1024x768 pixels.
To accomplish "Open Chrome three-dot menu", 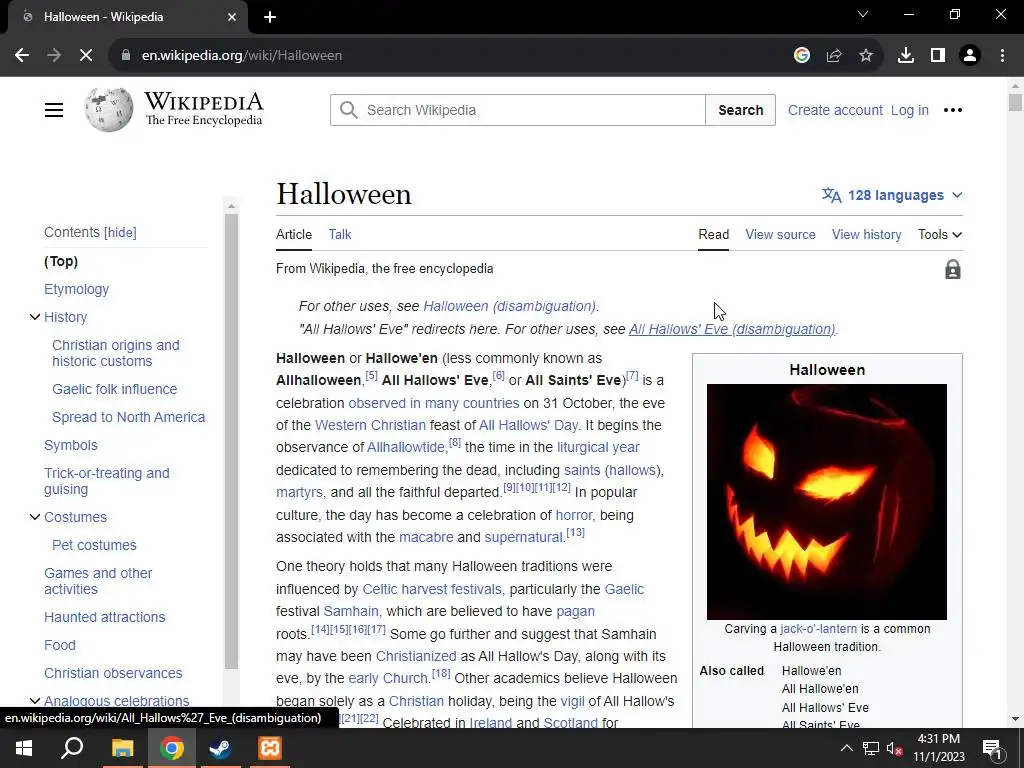I will coord(1002,56).
